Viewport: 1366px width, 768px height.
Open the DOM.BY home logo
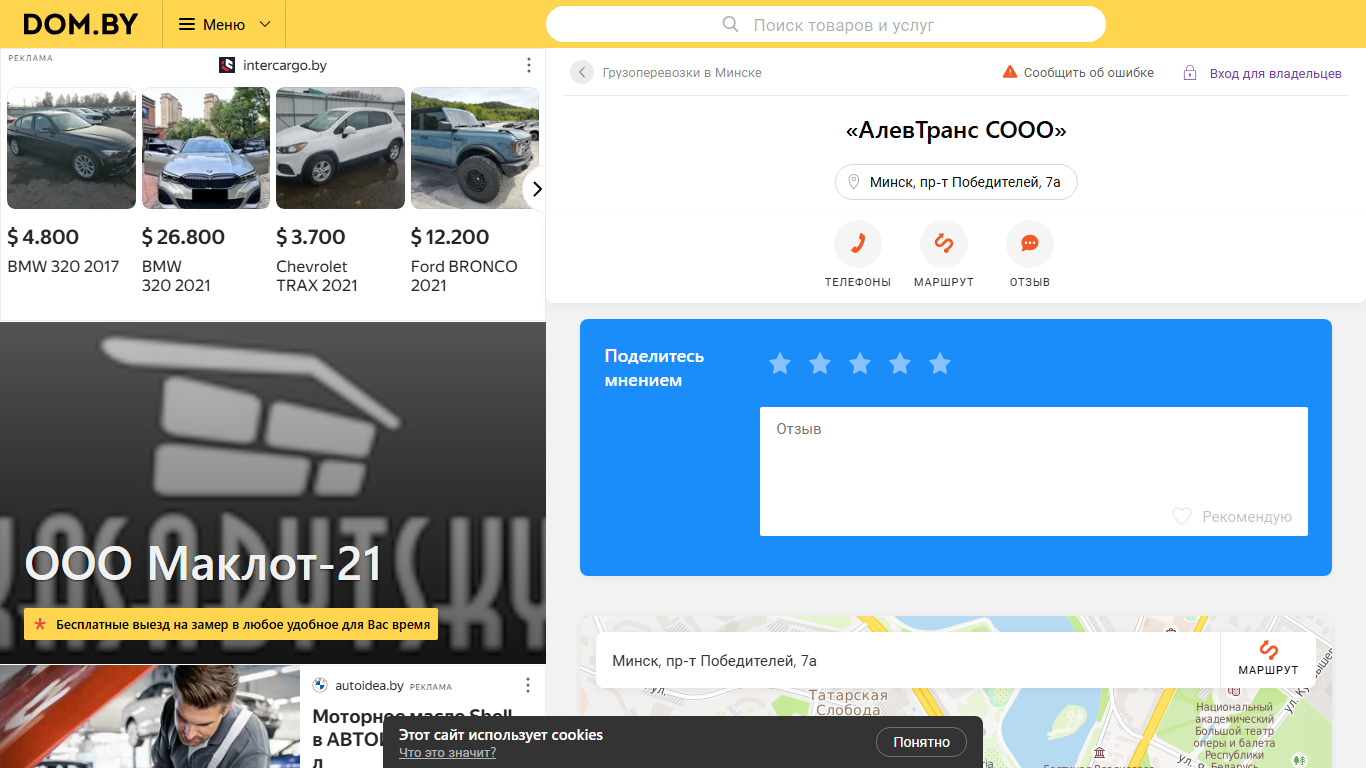tap(81, 24)
